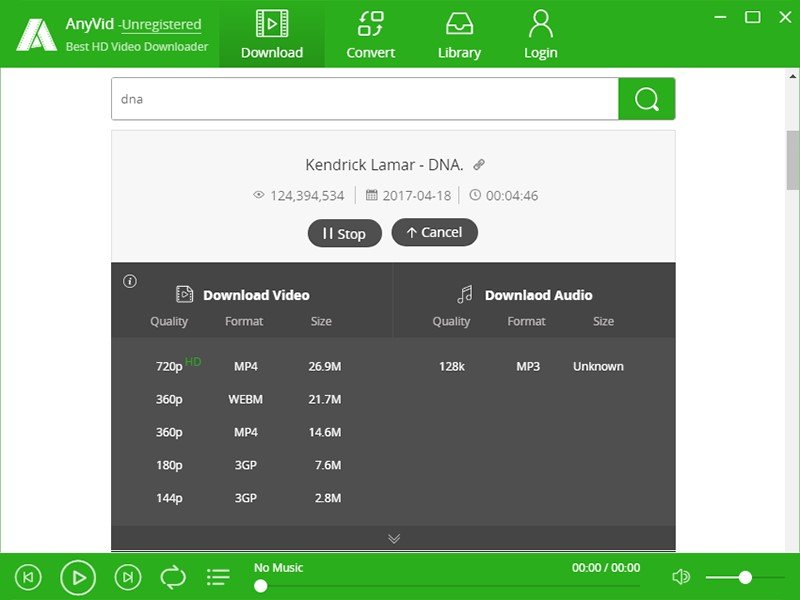Image resolution: width=800 pixels, height=600 pixels.
Task: Adjust the volume slider handle
Action: pos(745,577)
